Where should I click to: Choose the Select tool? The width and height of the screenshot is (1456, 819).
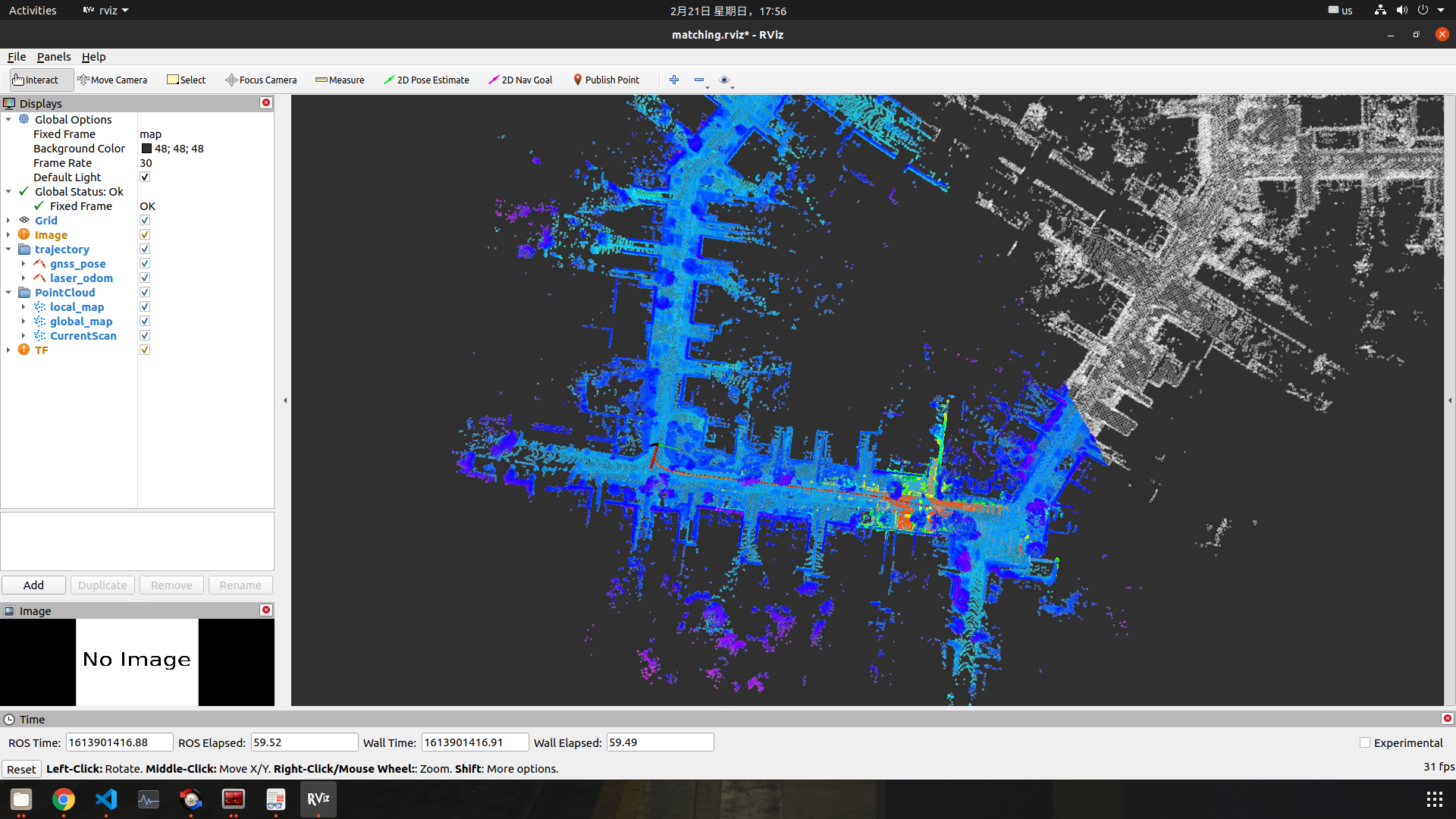pos(186,80)
